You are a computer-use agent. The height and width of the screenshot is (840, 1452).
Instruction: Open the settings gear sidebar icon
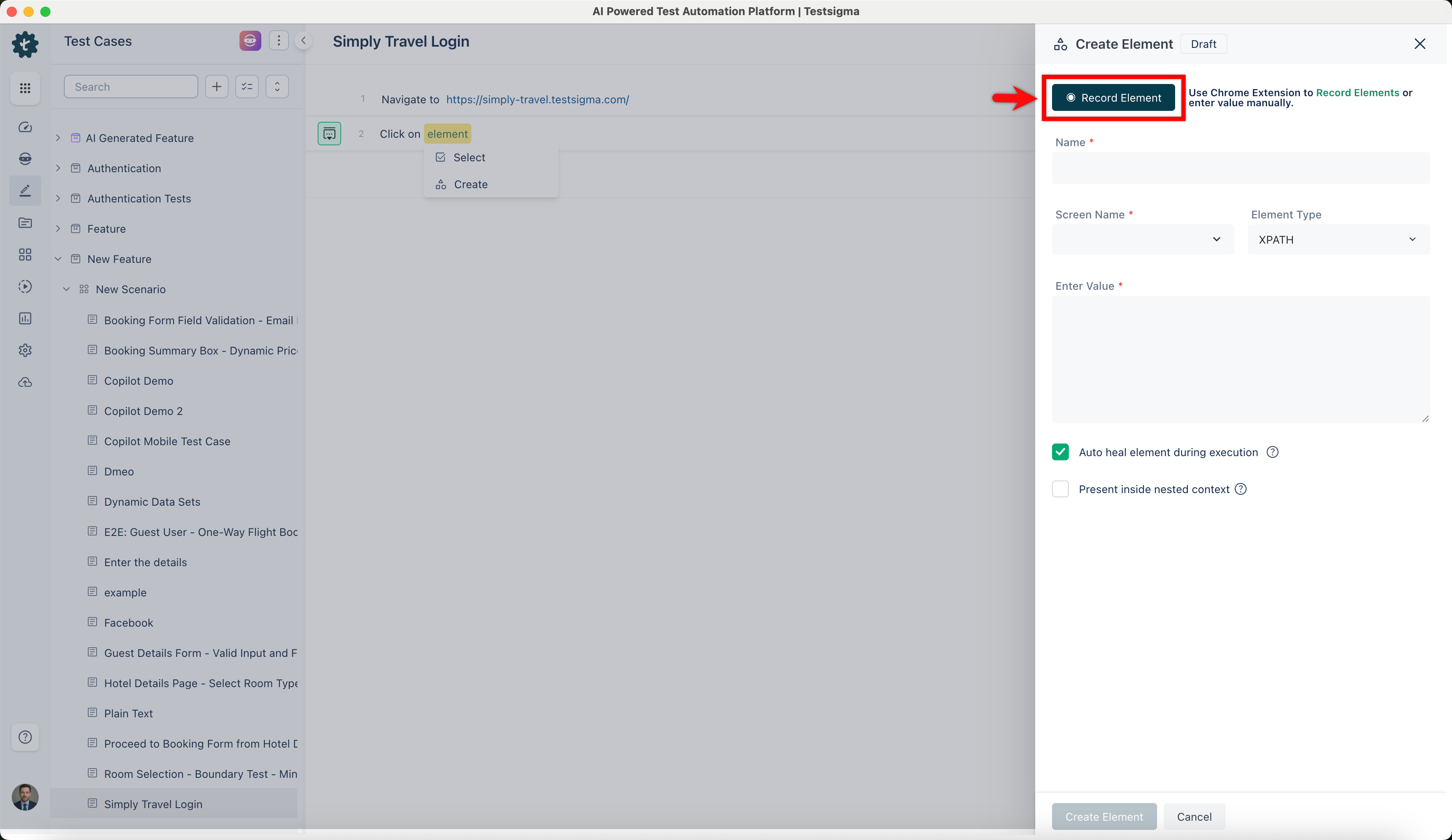[25, 350]
